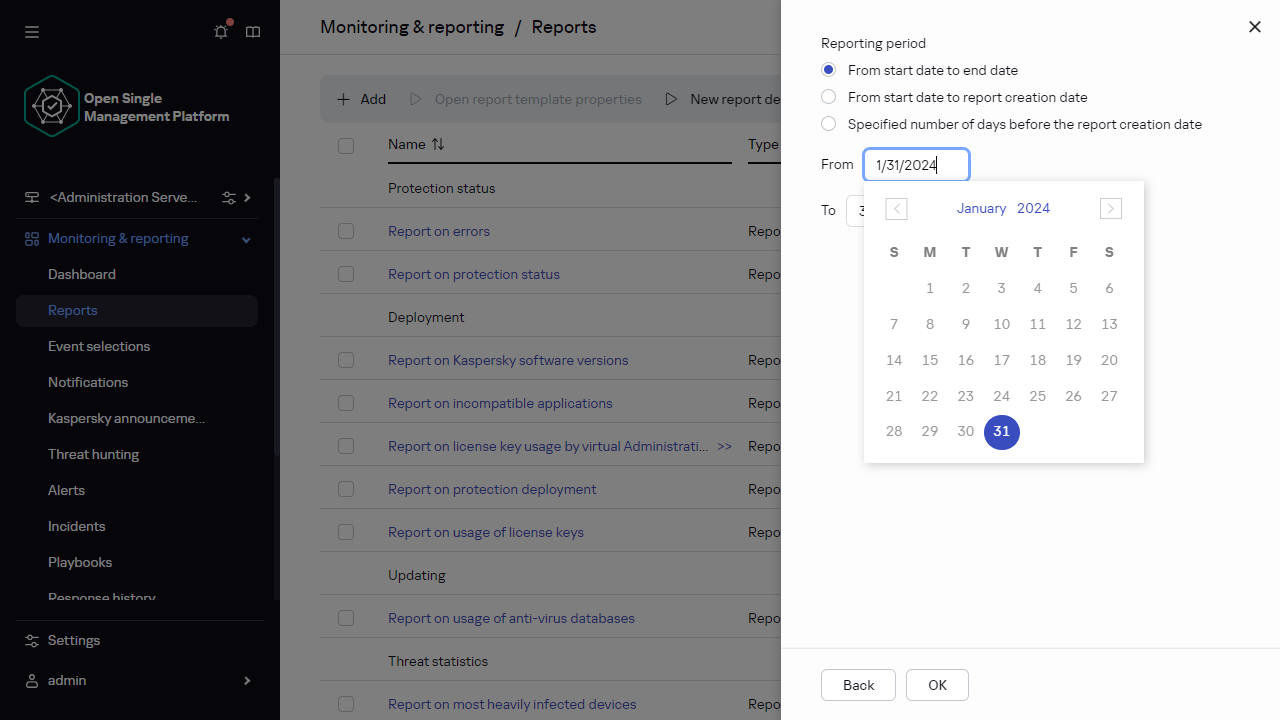Go to previous month in calendar
This screenshot has width=1280, height=720.
(x=896, y=208)
